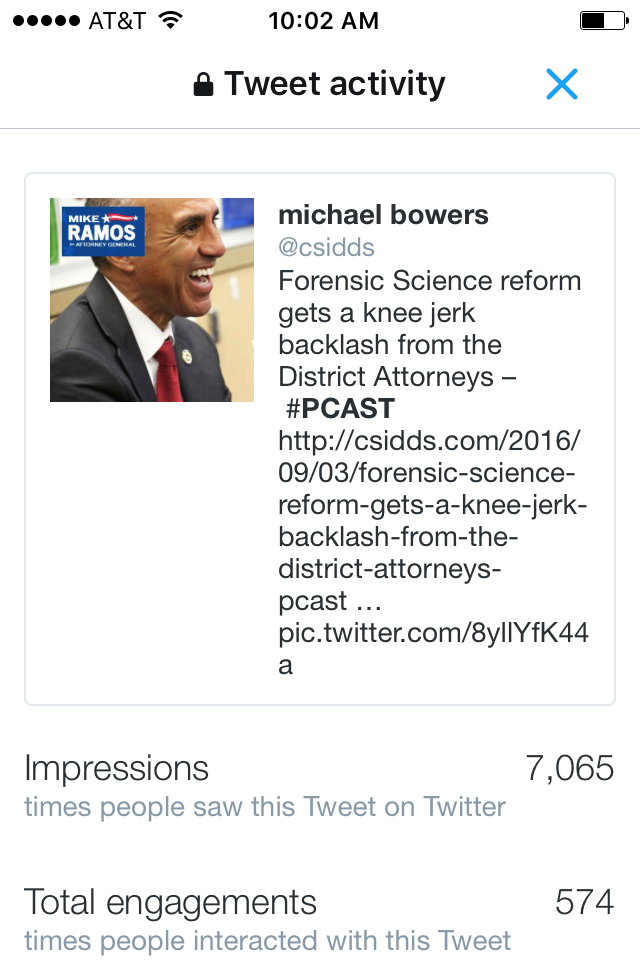Tap the AT&T carrier label

point(117,21)
